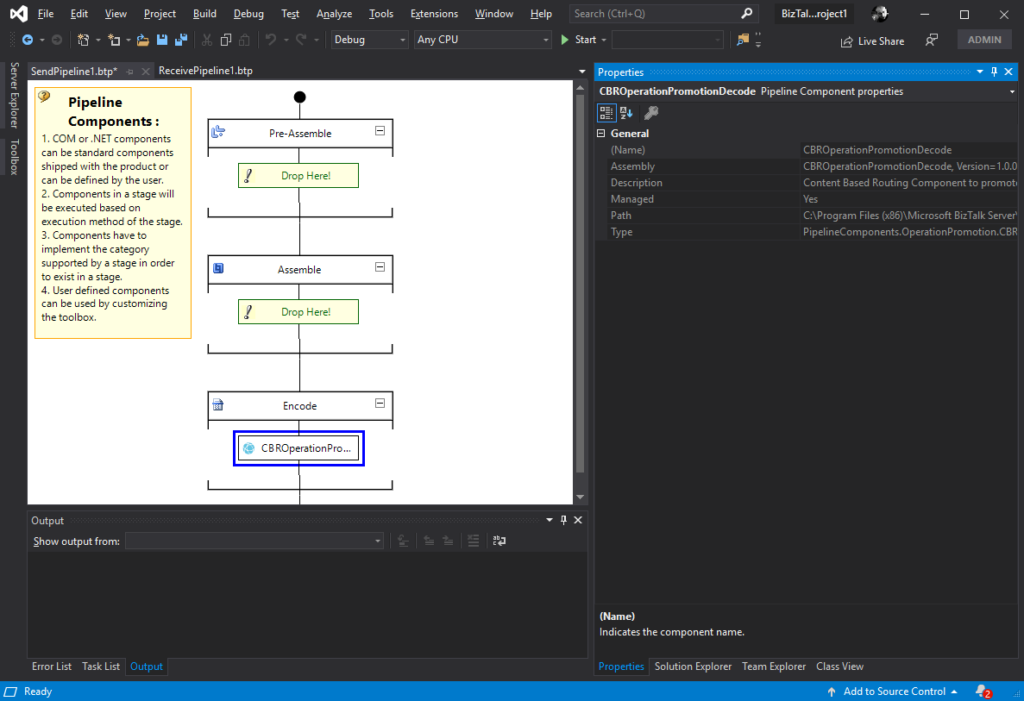Select the CBROperationPromotion component in Encode stage
Screen dimensions: 1024x701
[299, 449]
